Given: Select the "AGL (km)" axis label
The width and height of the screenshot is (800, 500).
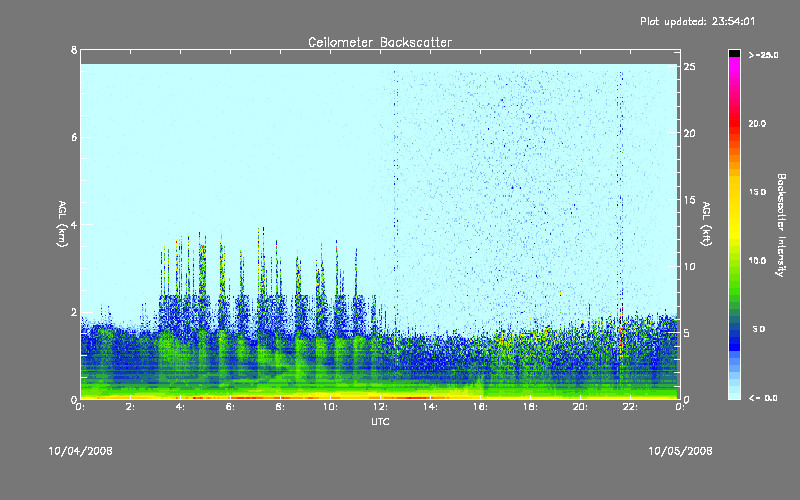Looking at the screenshot, I should click(x=62, y=224).
